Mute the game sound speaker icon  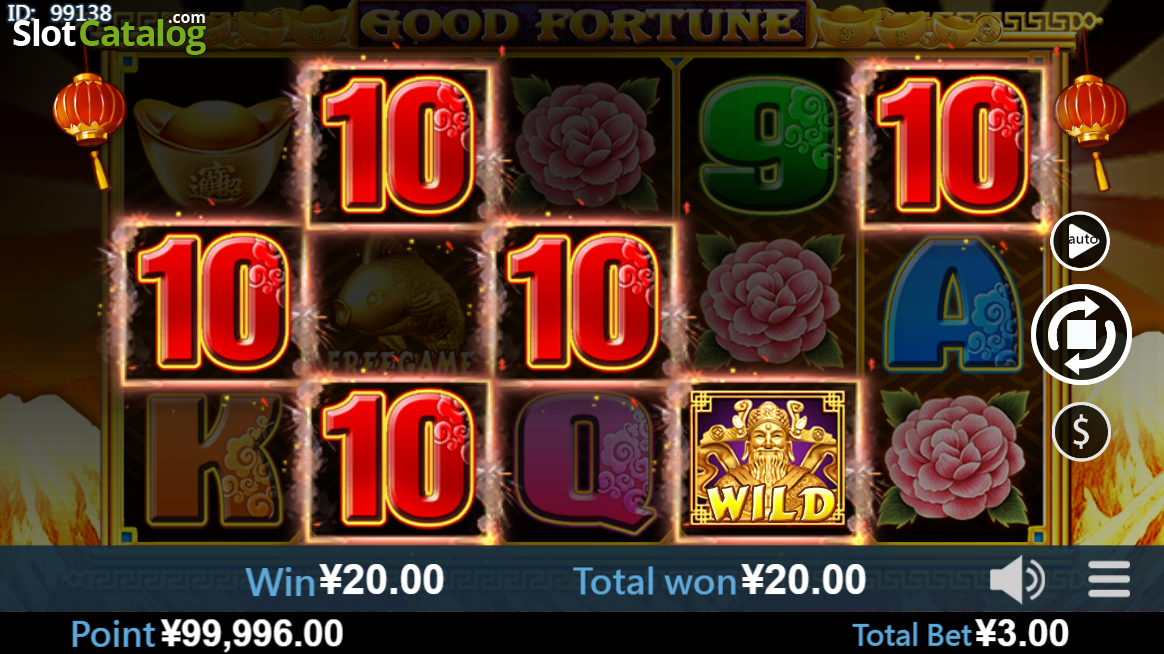click(x=1017, y=579)
